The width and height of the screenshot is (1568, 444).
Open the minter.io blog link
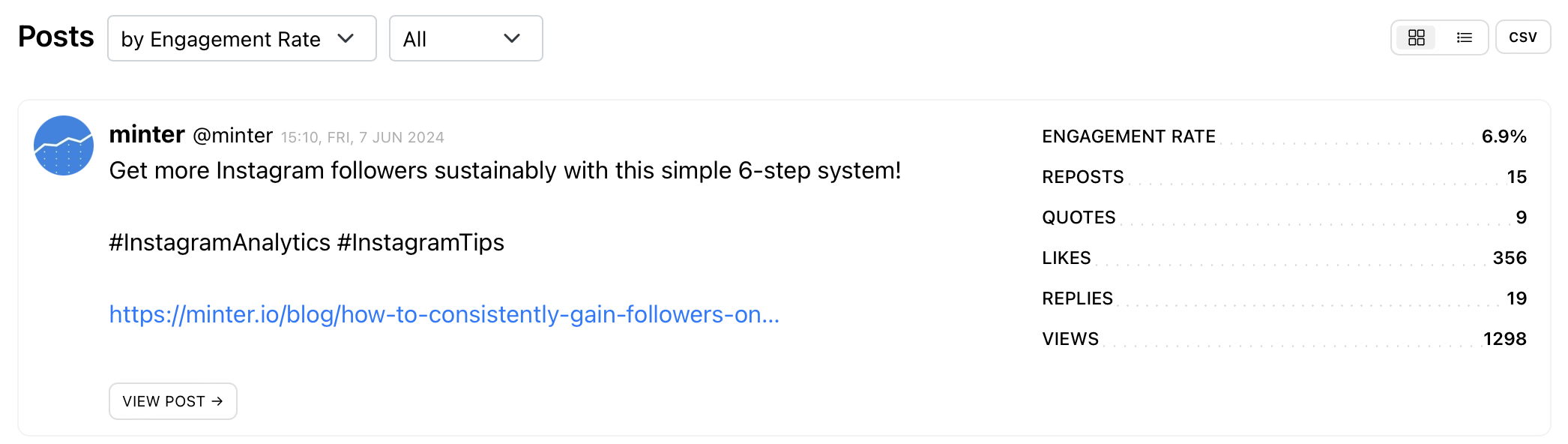click(x=444, y=315)
